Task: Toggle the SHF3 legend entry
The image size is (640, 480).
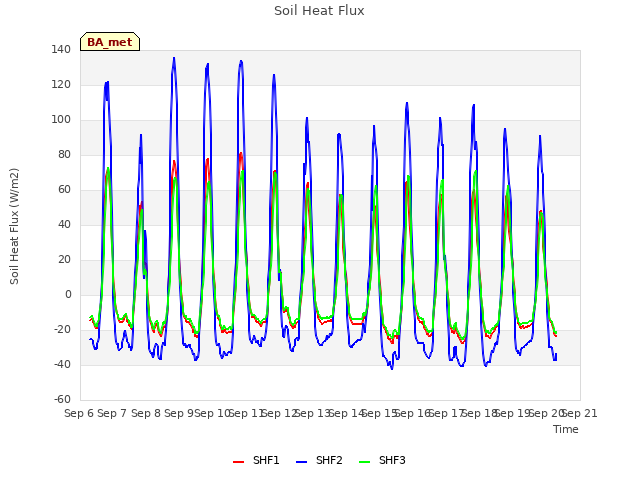Action: pos(382,460)
